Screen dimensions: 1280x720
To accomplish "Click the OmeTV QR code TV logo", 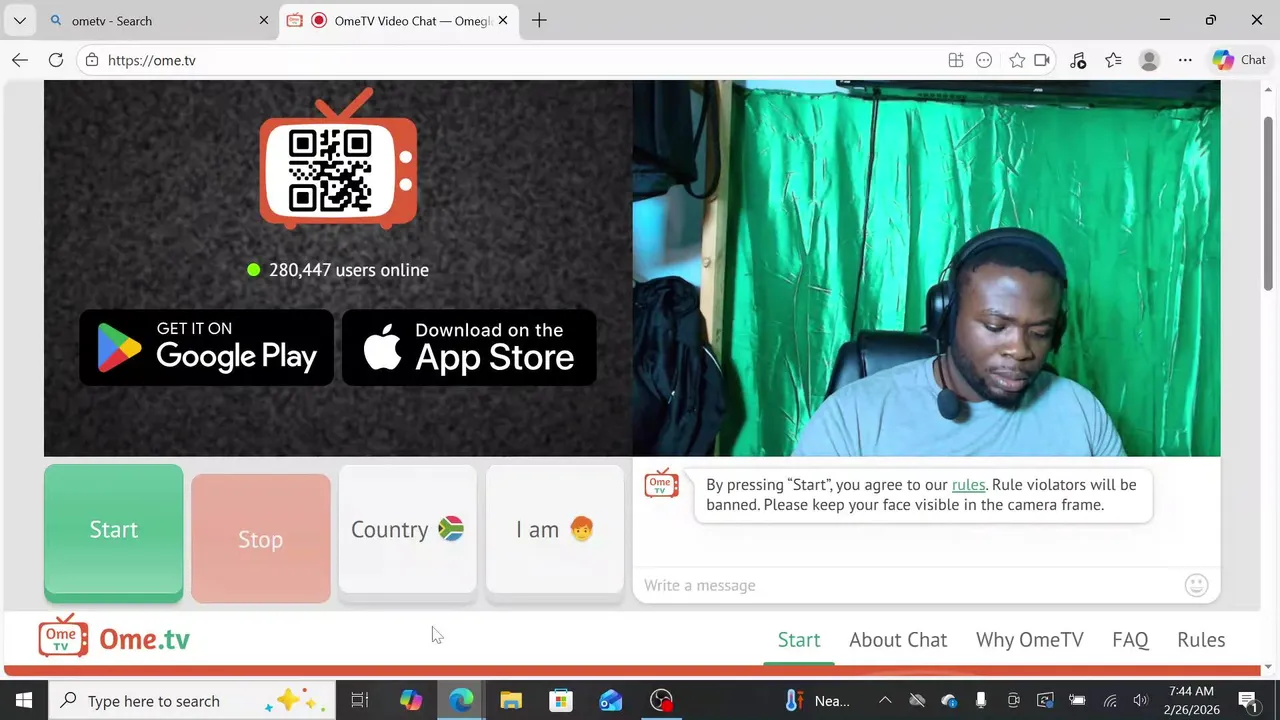I will 338,159.
